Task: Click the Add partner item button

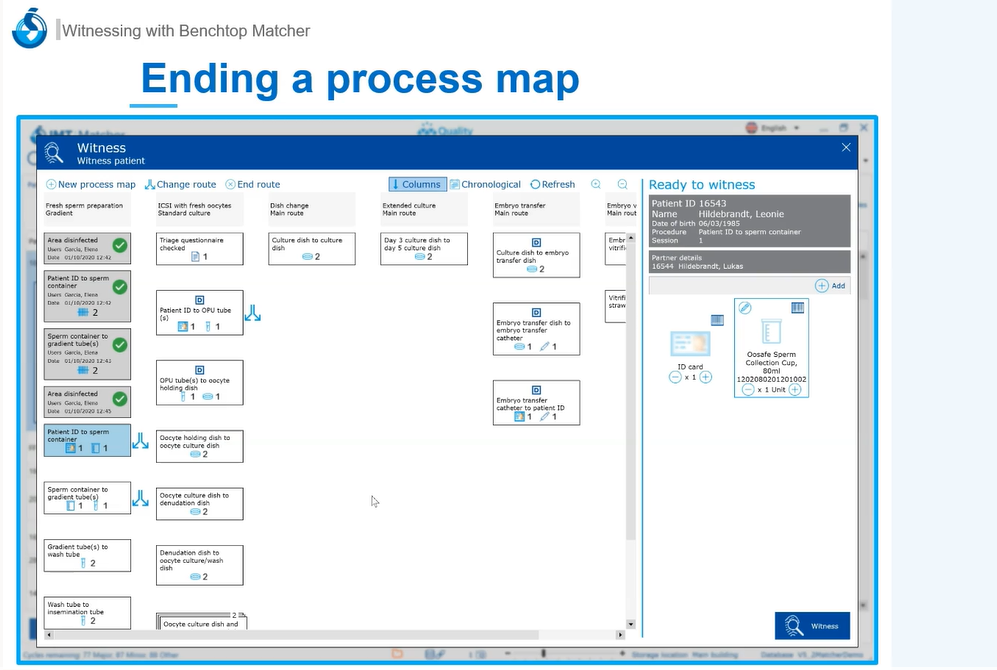Action: pyautogui.click(x=830, y=285)
